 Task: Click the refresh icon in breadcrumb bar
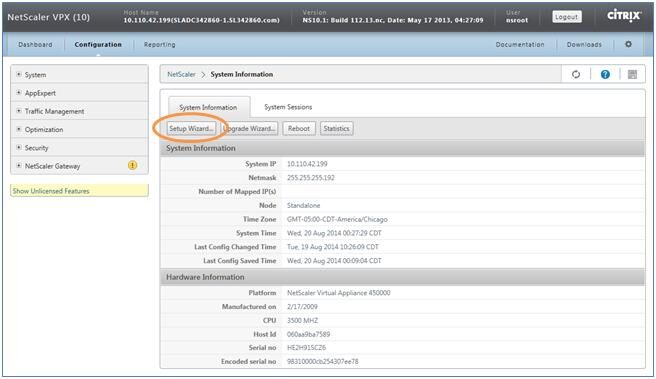coord(576,74)
